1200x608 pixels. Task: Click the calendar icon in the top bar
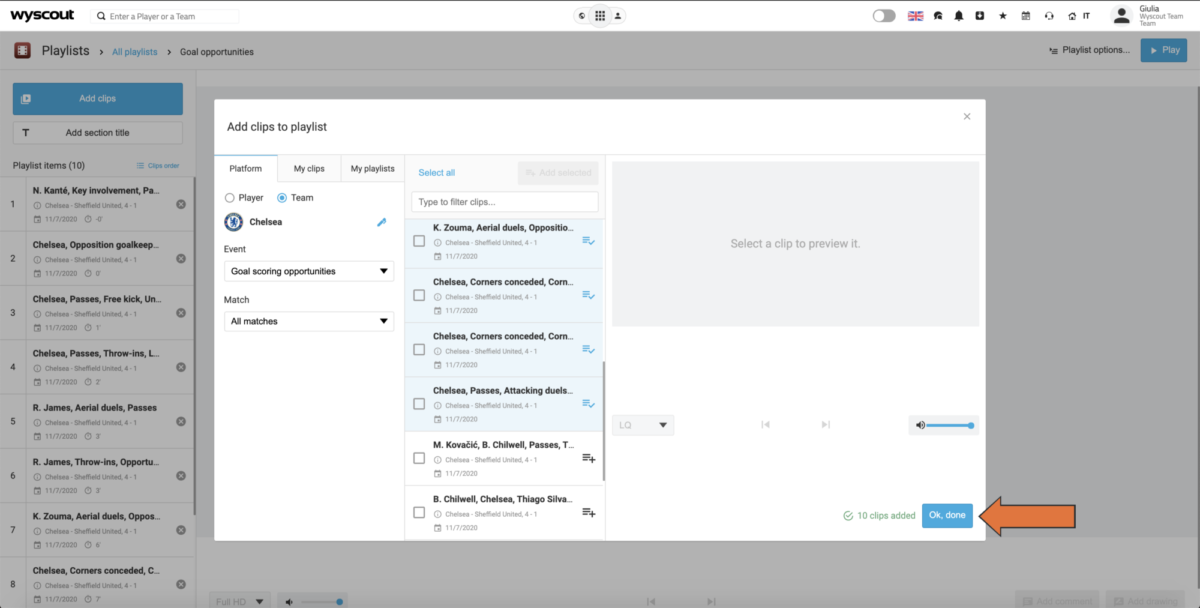pyautogui.click(x=1026, y=16)
